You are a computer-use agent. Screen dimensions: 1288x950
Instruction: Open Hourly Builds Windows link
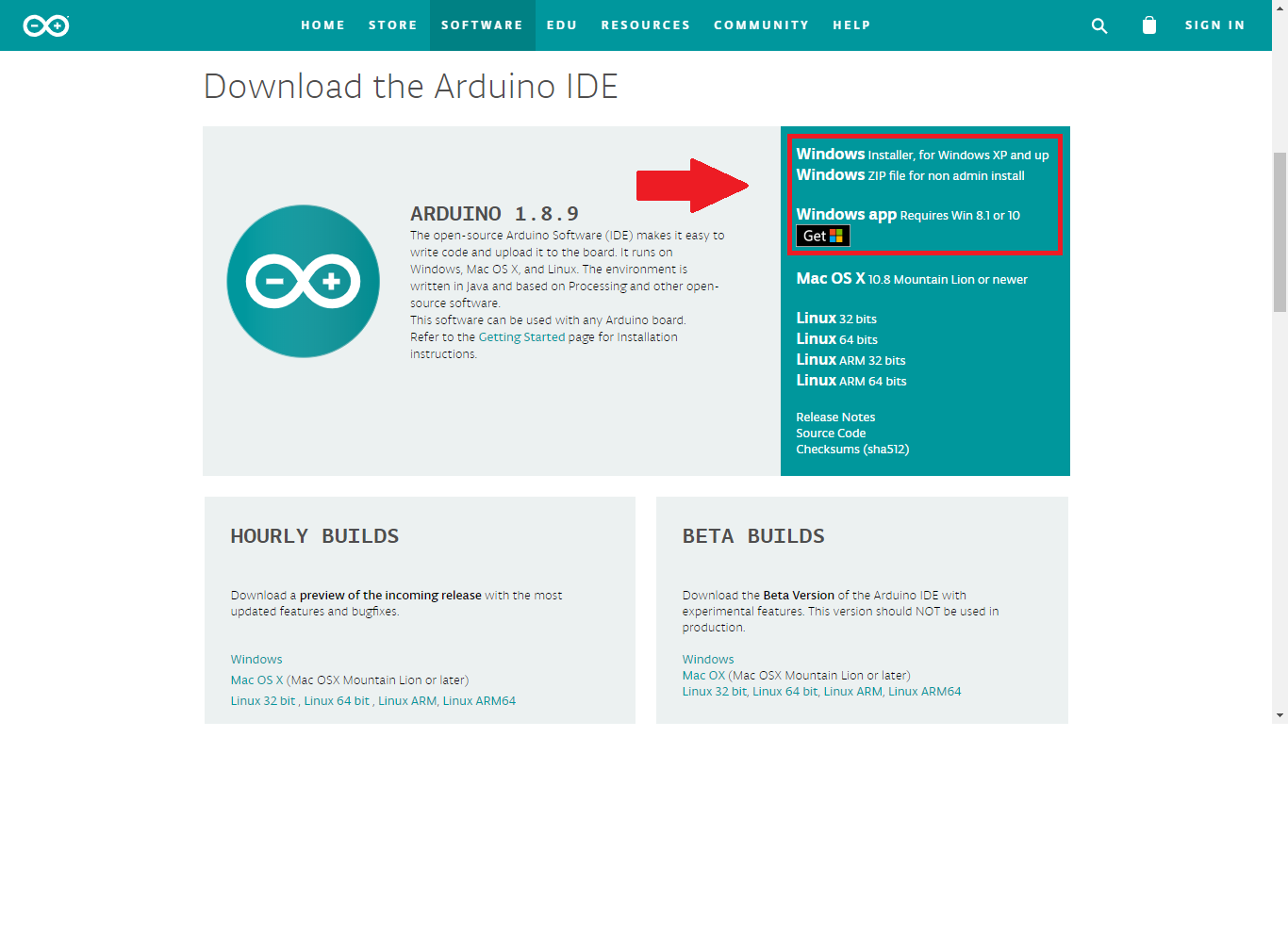(256, 660)
